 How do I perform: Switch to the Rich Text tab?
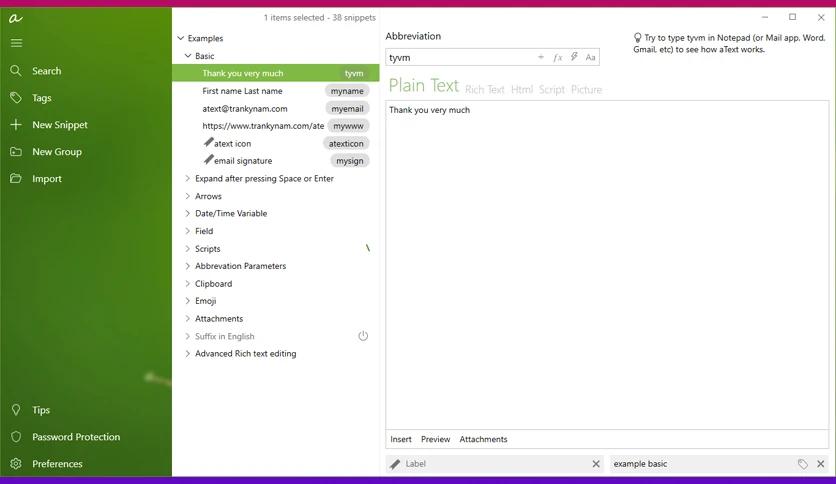tap(485, 90)
